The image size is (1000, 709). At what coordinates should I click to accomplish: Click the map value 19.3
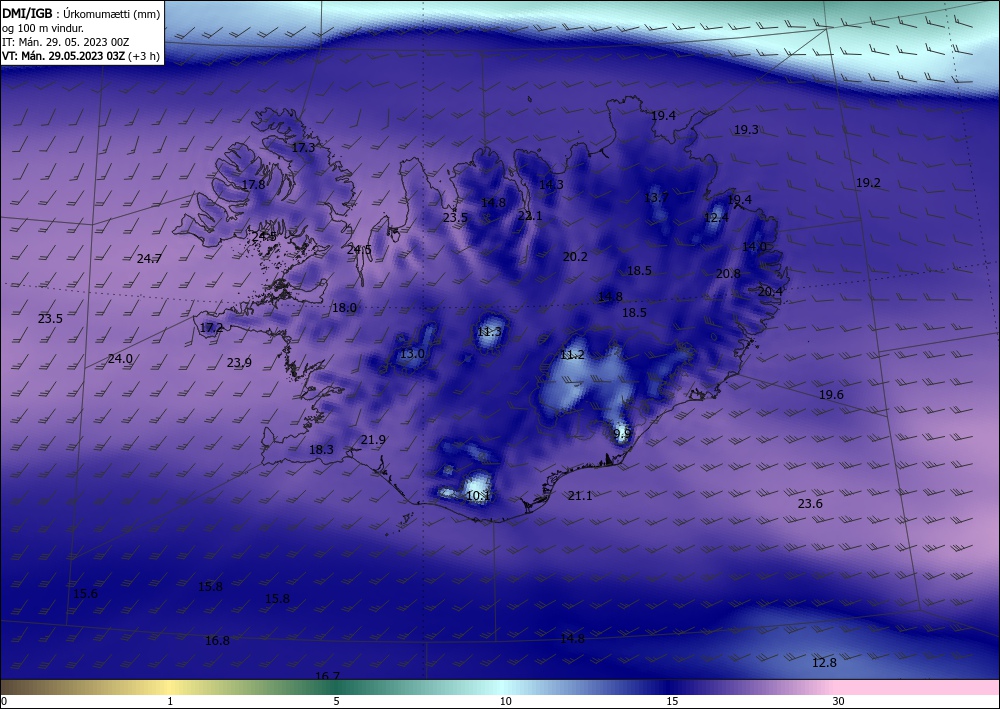[746, 129]
